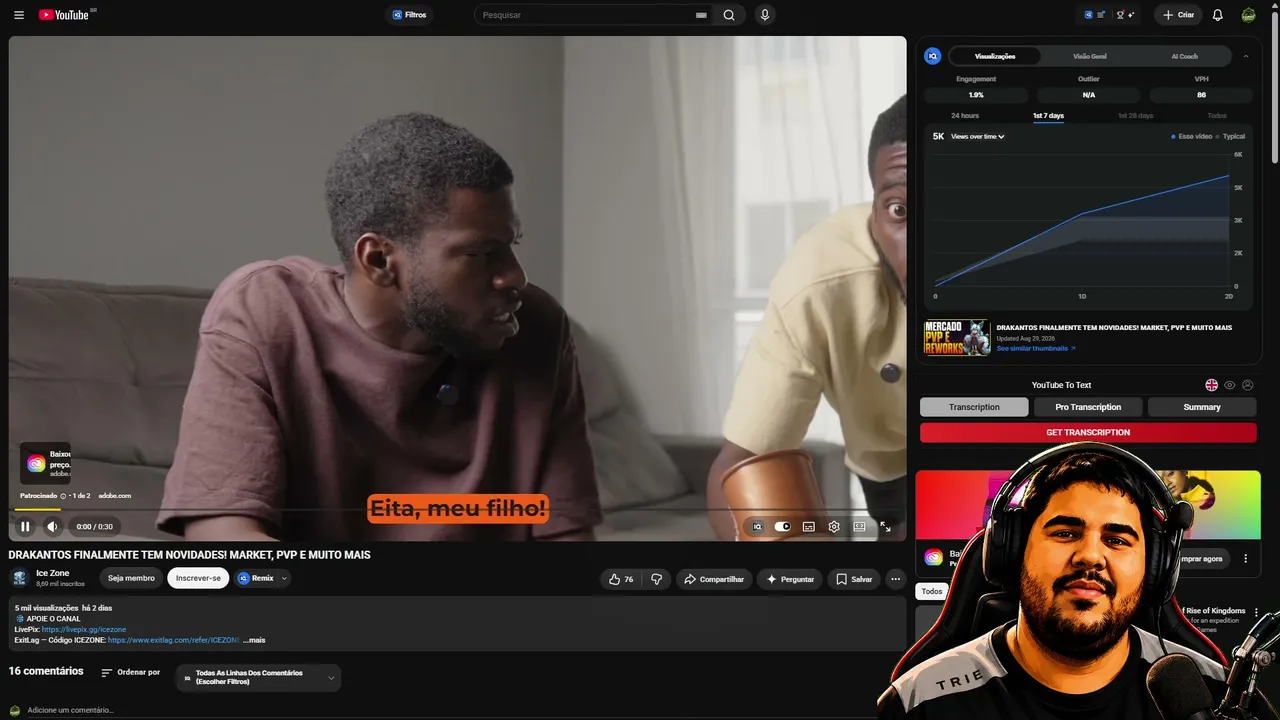Dislike the video with thumbs down
This screenshot has height=720, width=1280.
[x=656, y=579]
